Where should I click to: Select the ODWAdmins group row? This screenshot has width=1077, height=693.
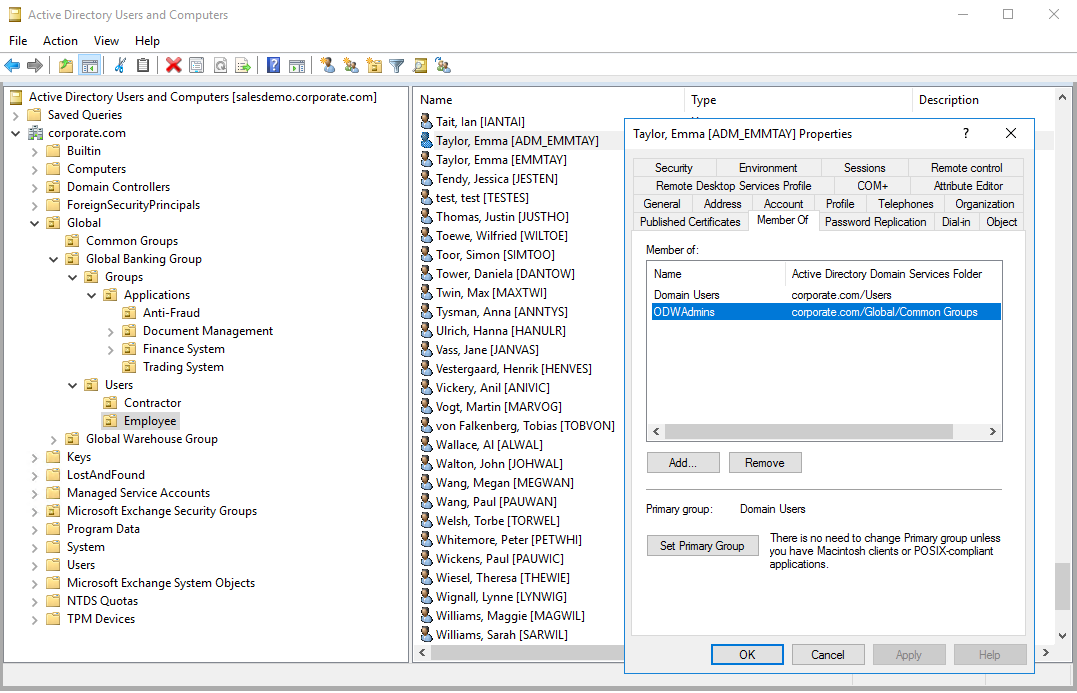click(824, 312)
